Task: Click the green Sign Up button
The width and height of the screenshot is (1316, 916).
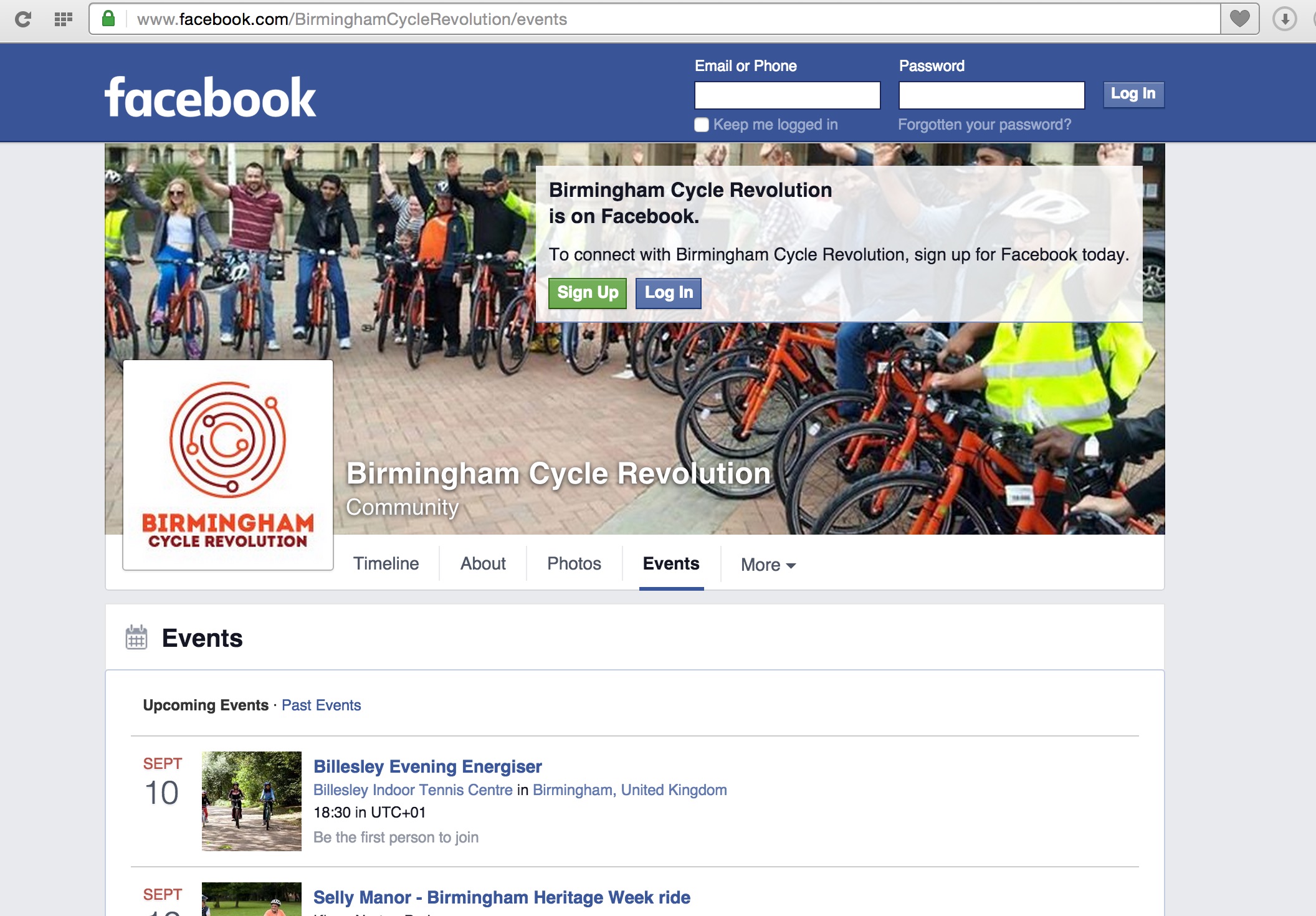Action: pos(588,292)
